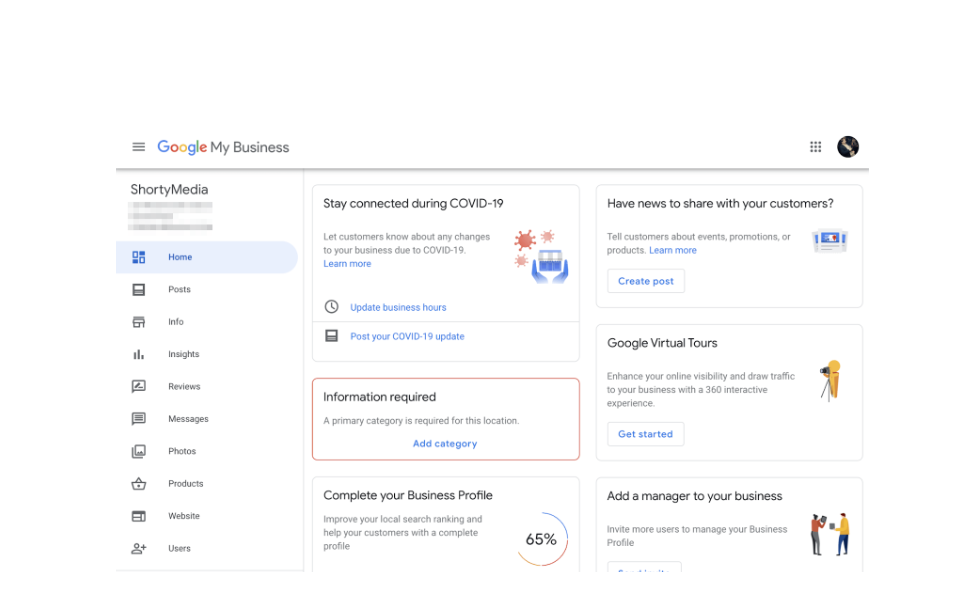Screen dimensions: 979x606
Task: Click Post your COVID-19 update link
Action: [407, 336]
